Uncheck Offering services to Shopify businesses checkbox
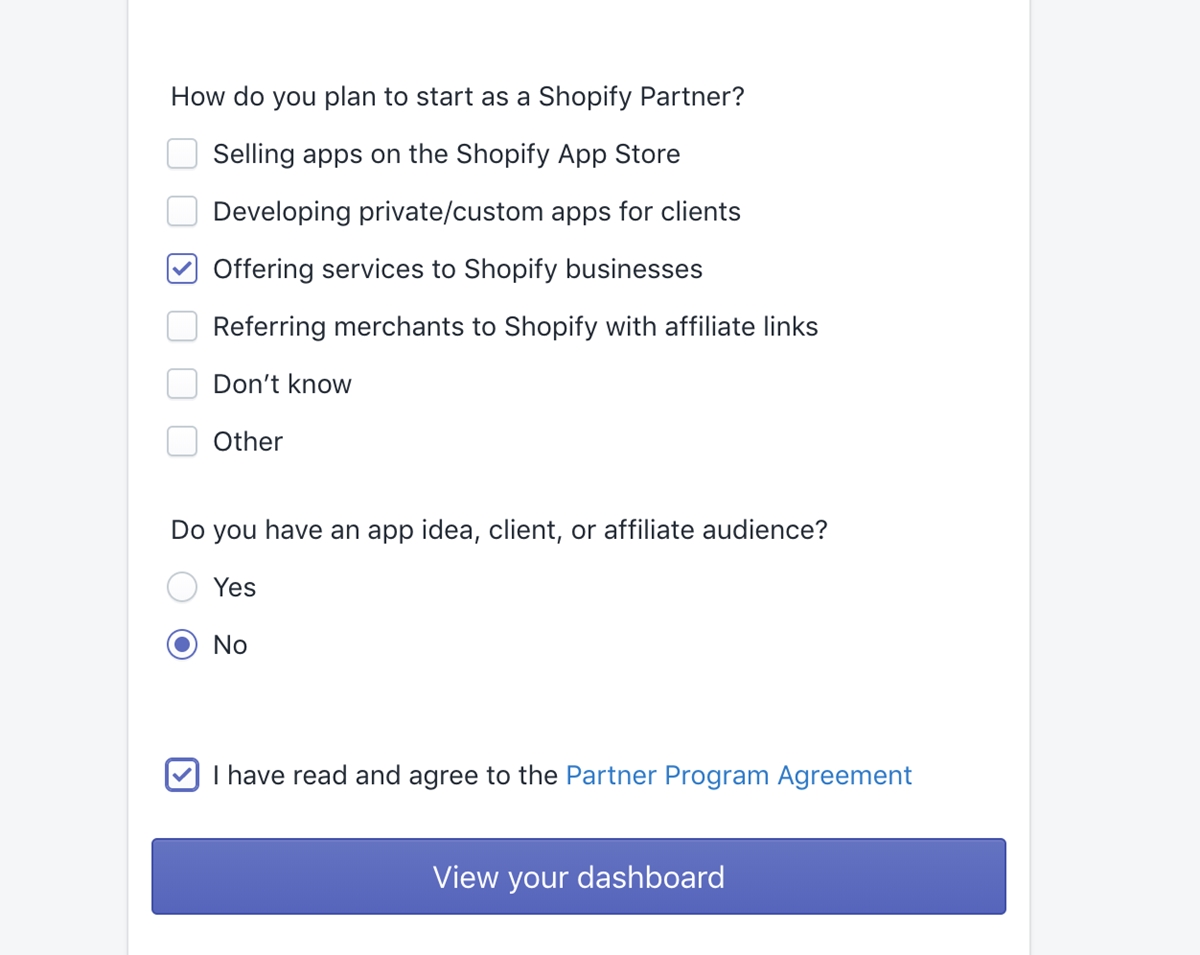This screenshot has height=955, width=1200. tap(182, 269)
